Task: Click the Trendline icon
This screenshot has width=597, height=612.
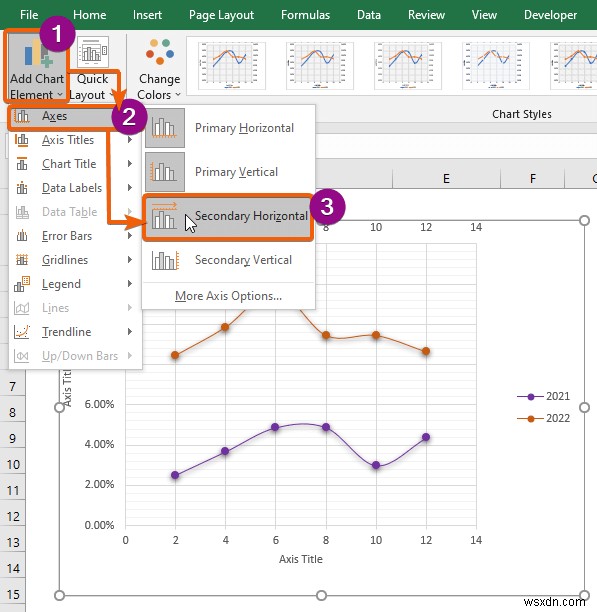Action: pos(22,332)
